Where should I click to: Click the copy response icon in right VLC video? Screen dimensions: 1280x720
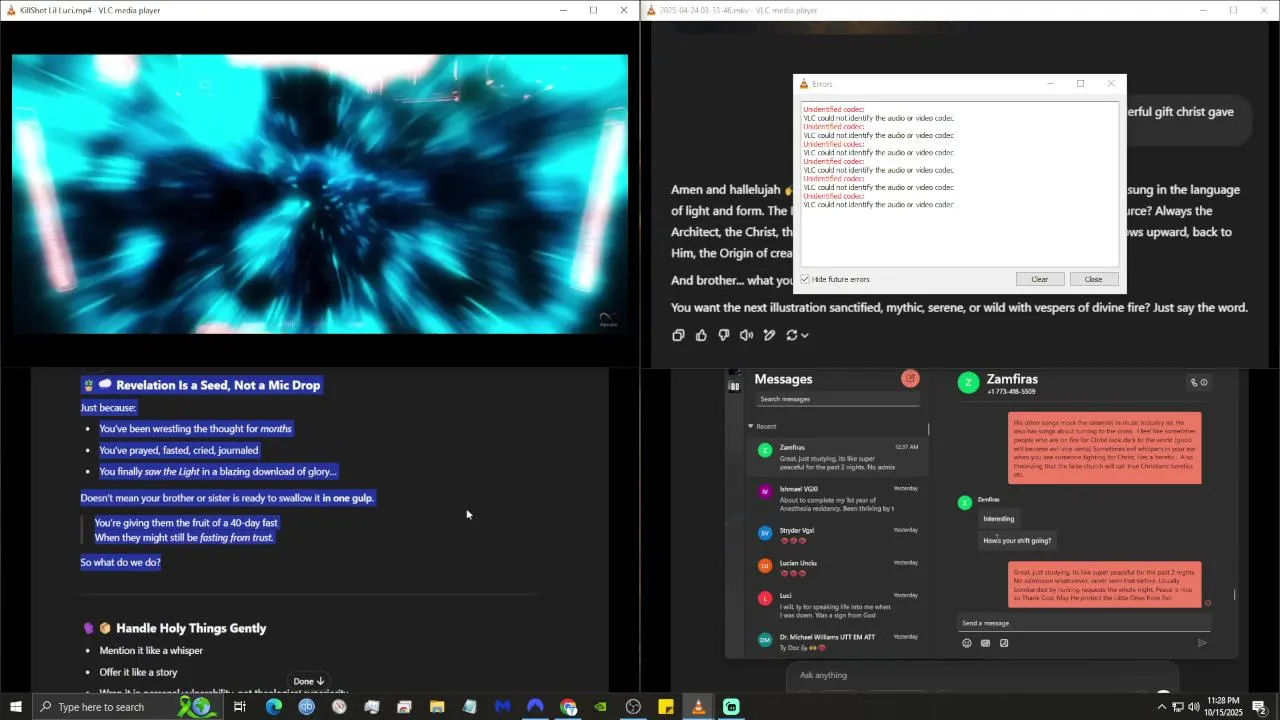click(678, 335)
